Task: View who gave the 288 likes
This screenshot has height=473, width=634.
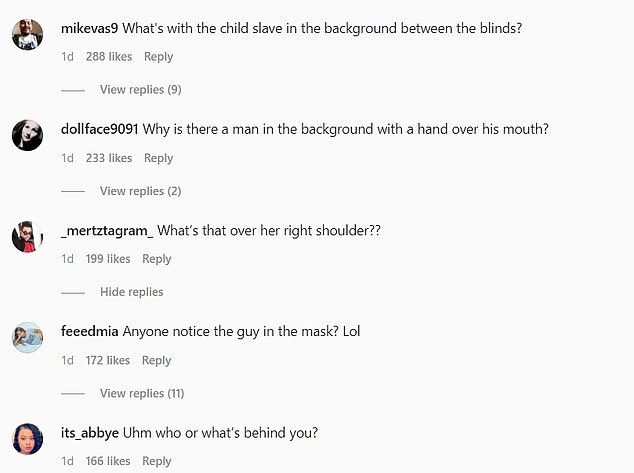Action: coord(109,57)
